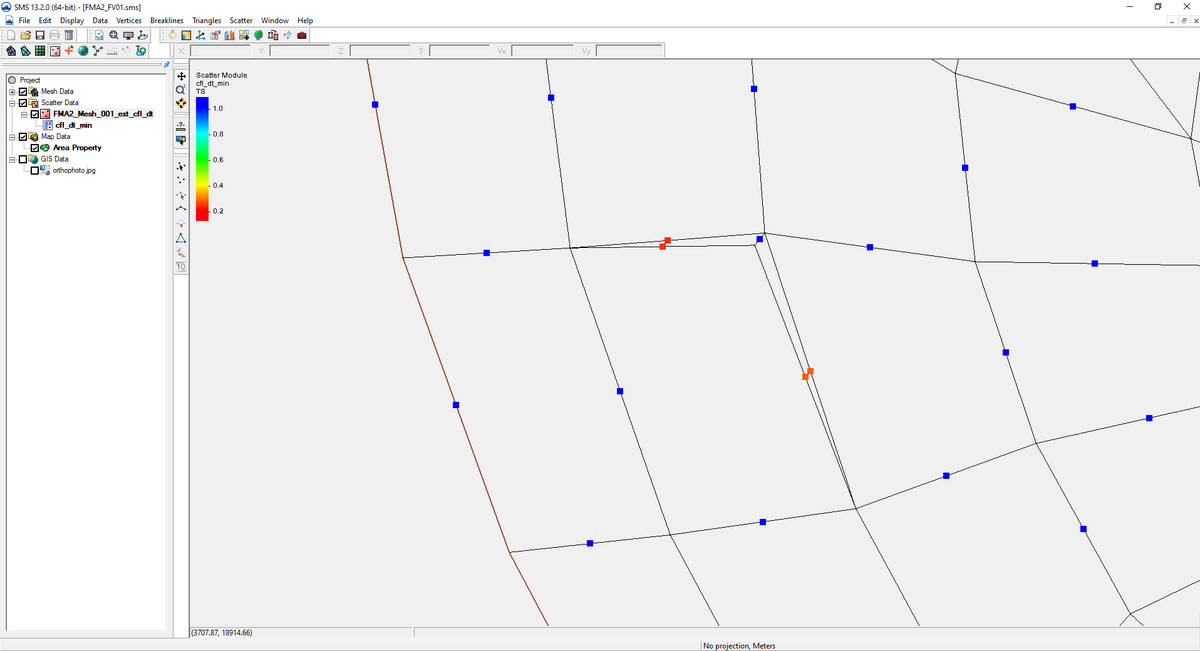Open the Breaklines menu

(x=166, y=20)
